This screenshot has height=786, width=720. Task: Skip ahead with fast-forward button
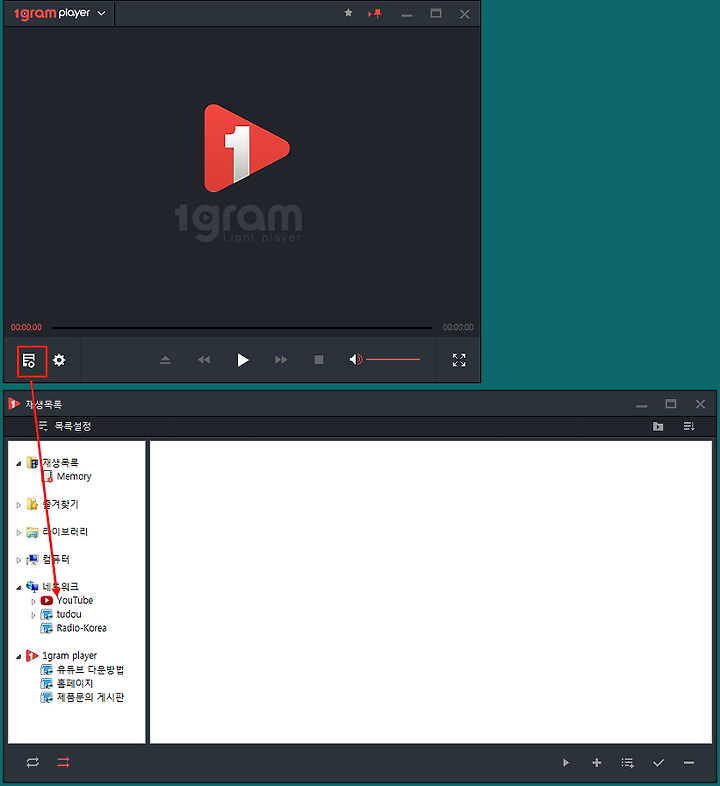tap(281, 360)
